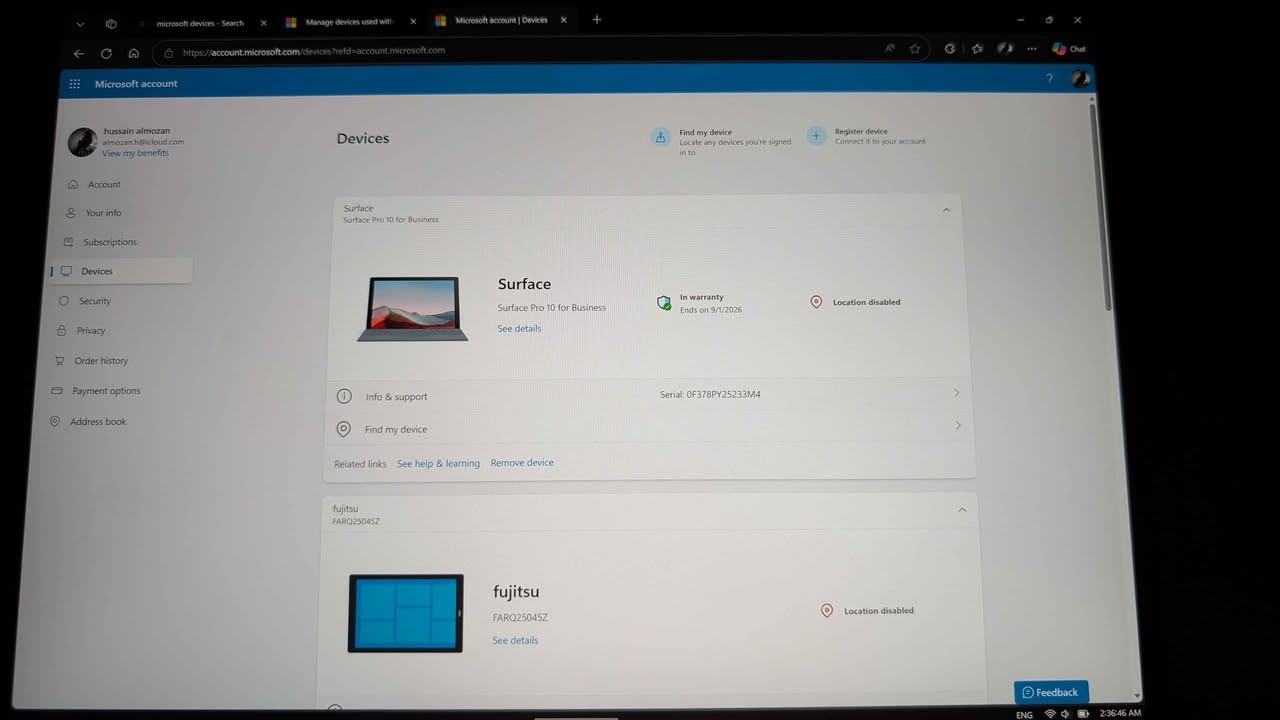The image size is (1280, 720).
Task: Click the account profile picture in header
Action: coord(1079,79)
